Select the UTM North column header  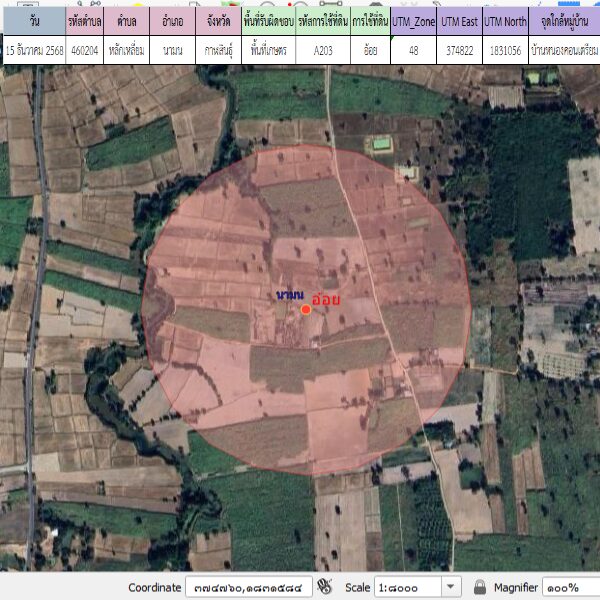click(505, 21)
